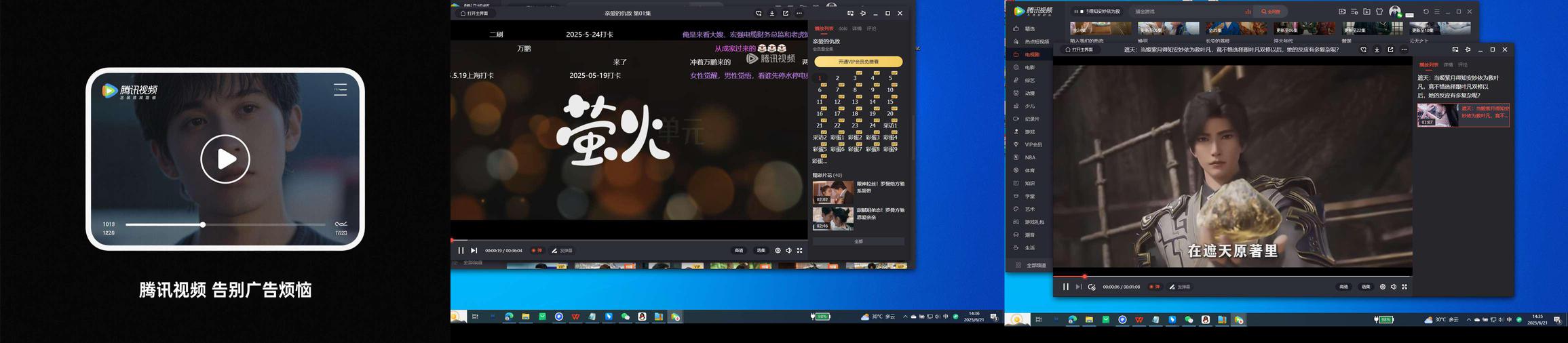Viewport: 1568px width, 343px height.
Task: Open settings gear in the 遮天 player
Action: click(x=1383, y=287)
